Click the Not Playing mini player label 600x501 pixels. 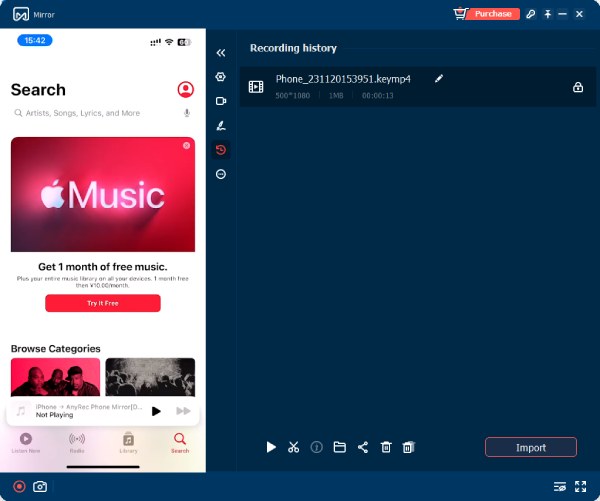(x=54, y=415)
